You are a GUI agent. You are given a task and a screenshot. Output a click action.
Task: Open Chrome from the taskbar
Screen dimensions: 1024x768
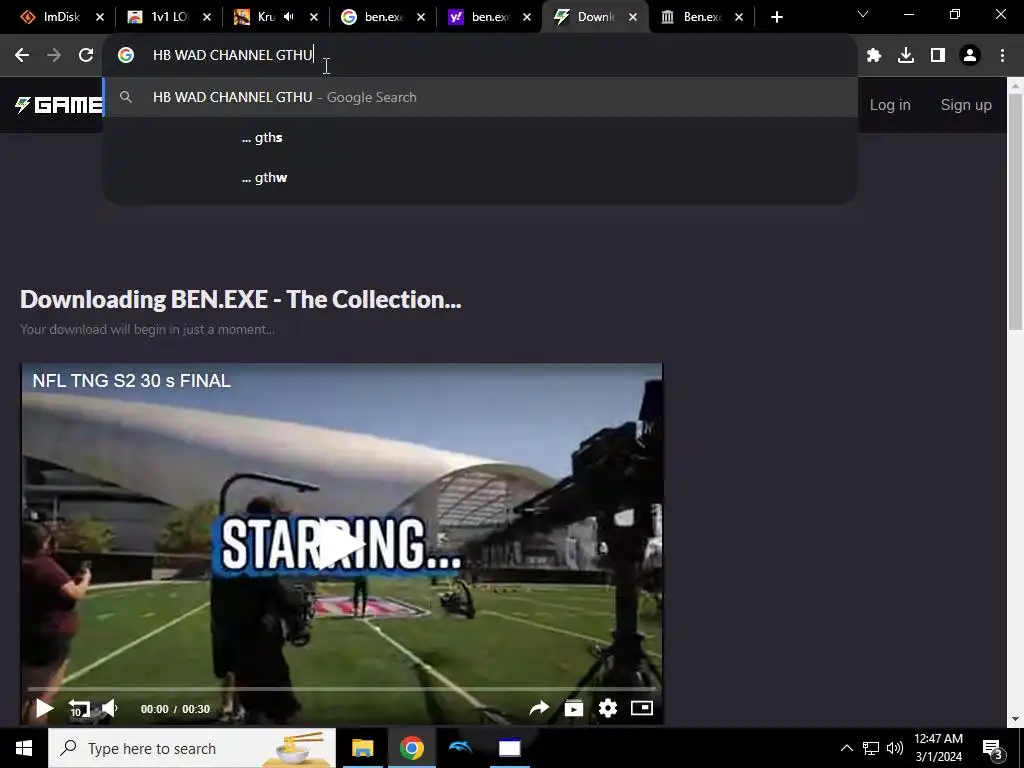(411, 748)
